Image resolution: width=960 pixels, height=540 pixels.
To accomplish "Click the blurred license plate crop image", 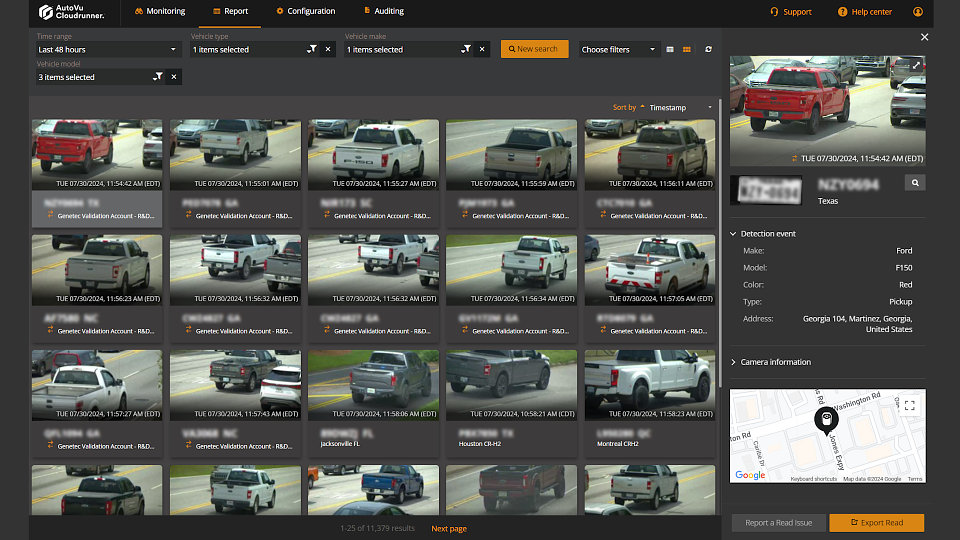I will [766, 190].
